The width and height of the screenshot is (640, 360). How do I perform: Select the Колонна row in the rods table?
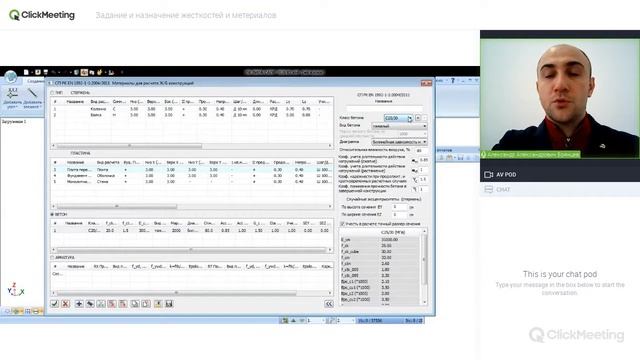pos(191,109)
